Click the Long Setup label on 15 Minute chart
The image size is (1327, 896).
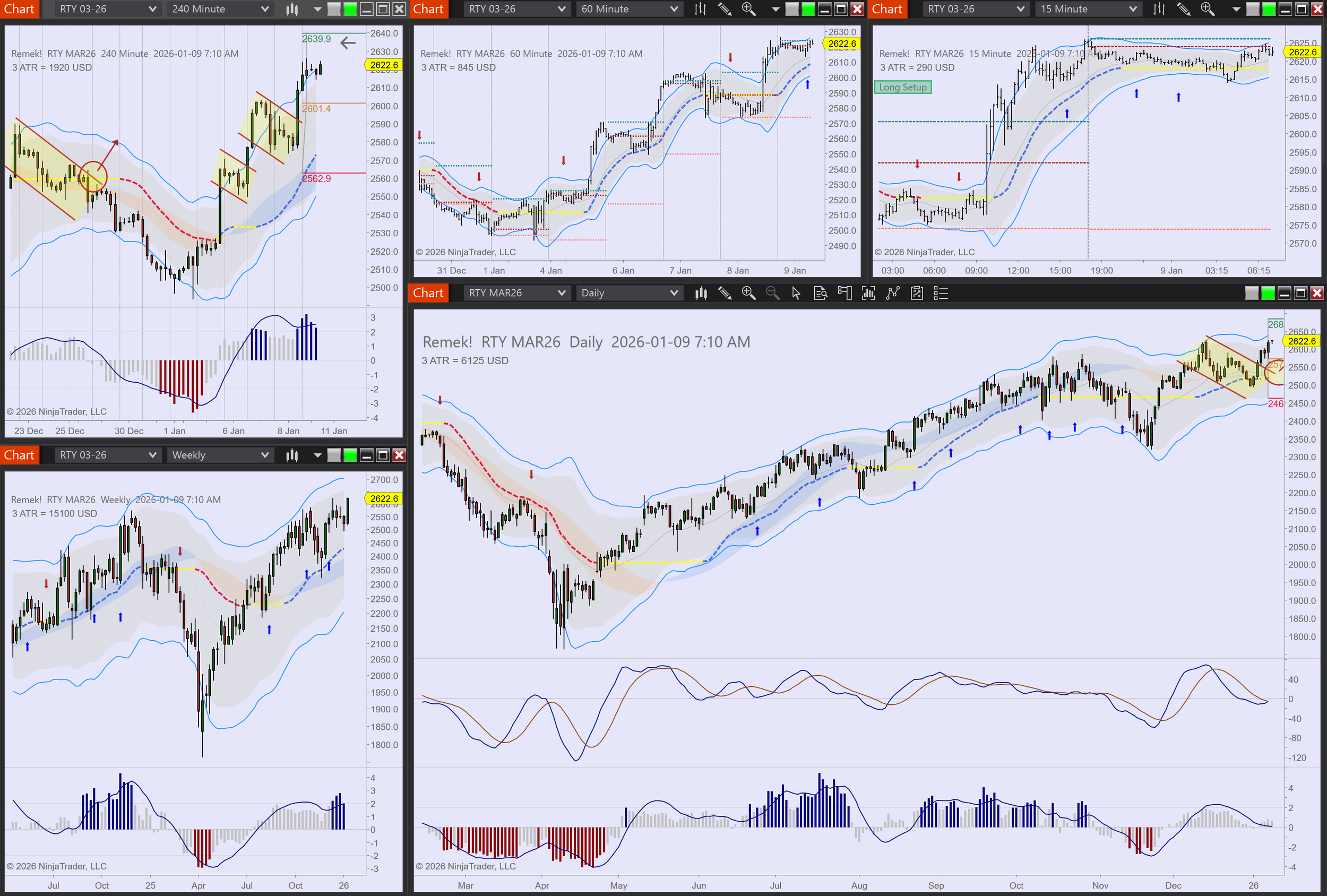tap(902, 88)
